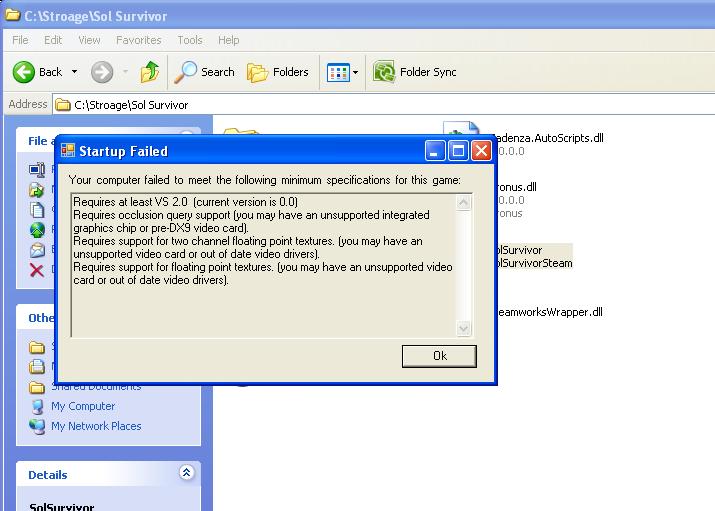Open the File menu
This screenshot has width=715, height=511.
pyautogui.click(x=20, y=40)
